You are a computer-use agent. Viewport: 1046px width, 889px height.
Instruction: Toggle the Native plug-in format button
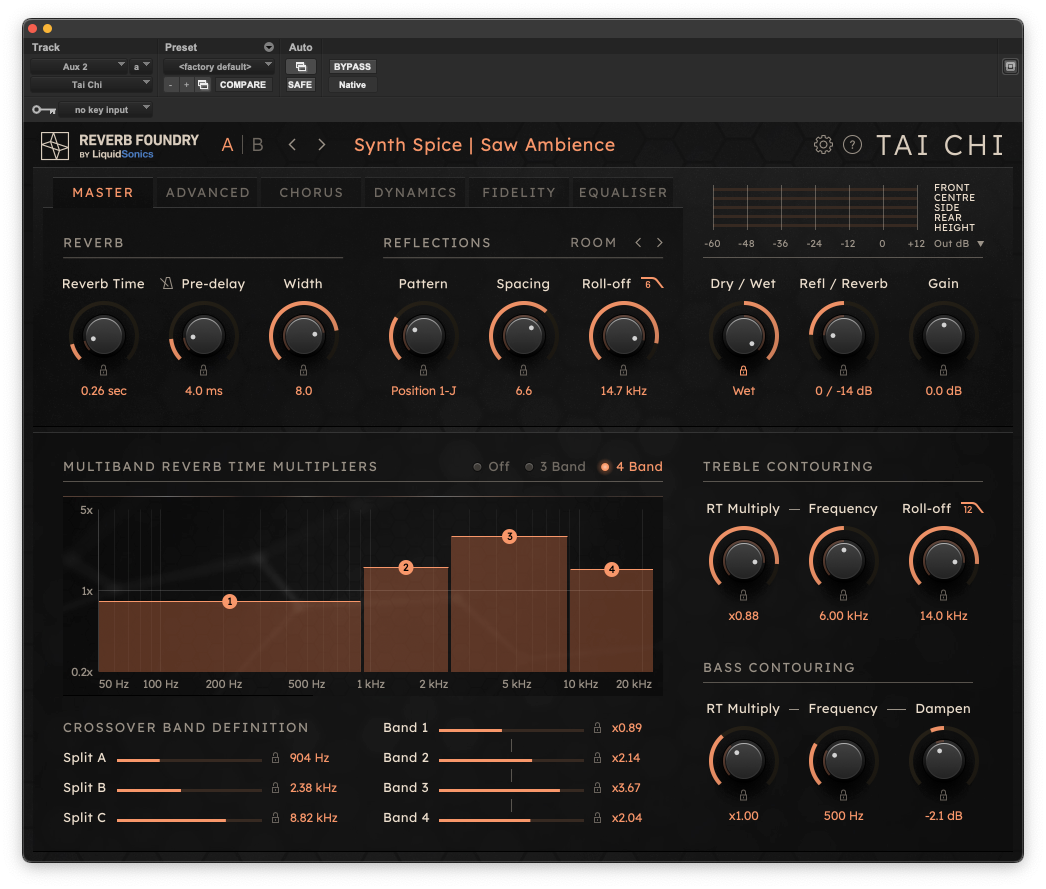(352, 85)
